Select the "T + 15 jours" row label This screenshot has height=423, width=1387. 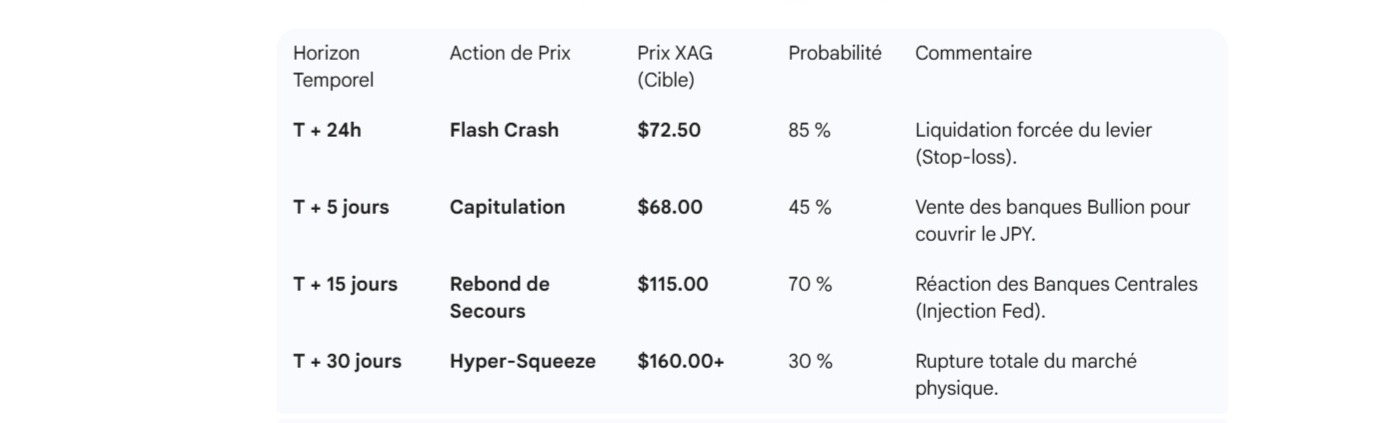tap(345, 284)
